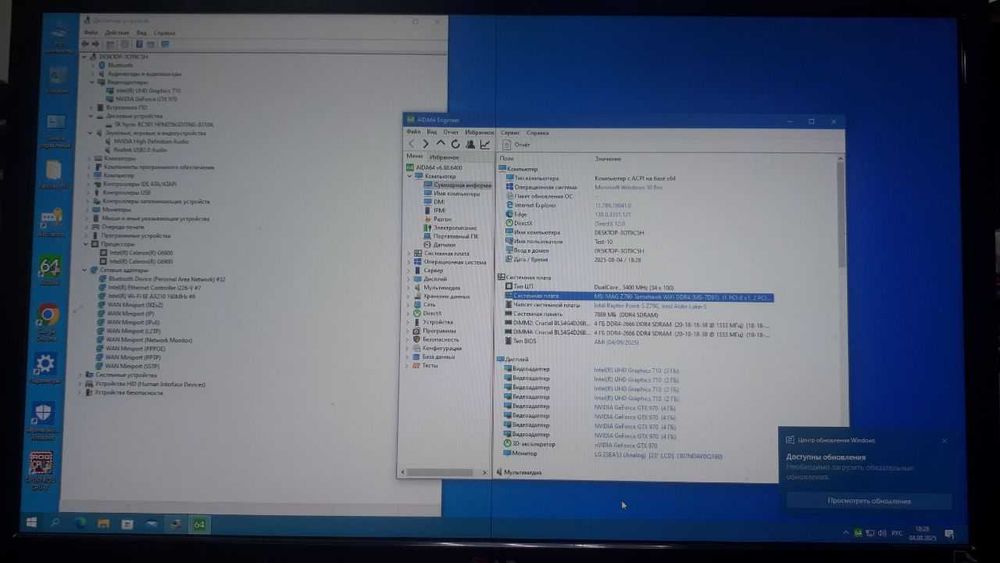Viewport: 1000px width, 563px height.
Task: Select Имя компьютера in AIDA64 tree
Action: click(452, 193)
